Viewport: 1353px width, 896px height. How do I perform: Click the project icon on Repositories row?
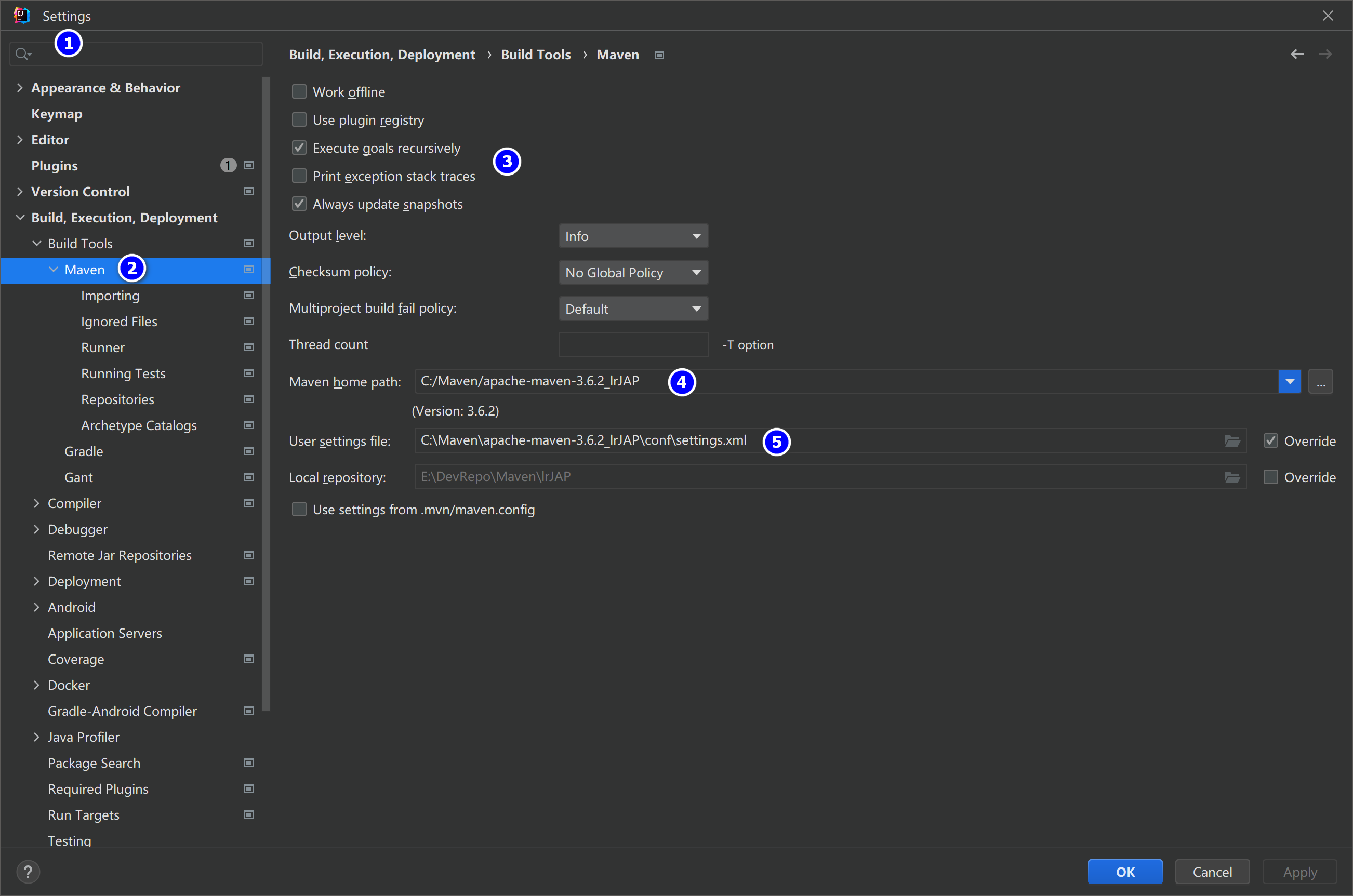pos(249,399)
